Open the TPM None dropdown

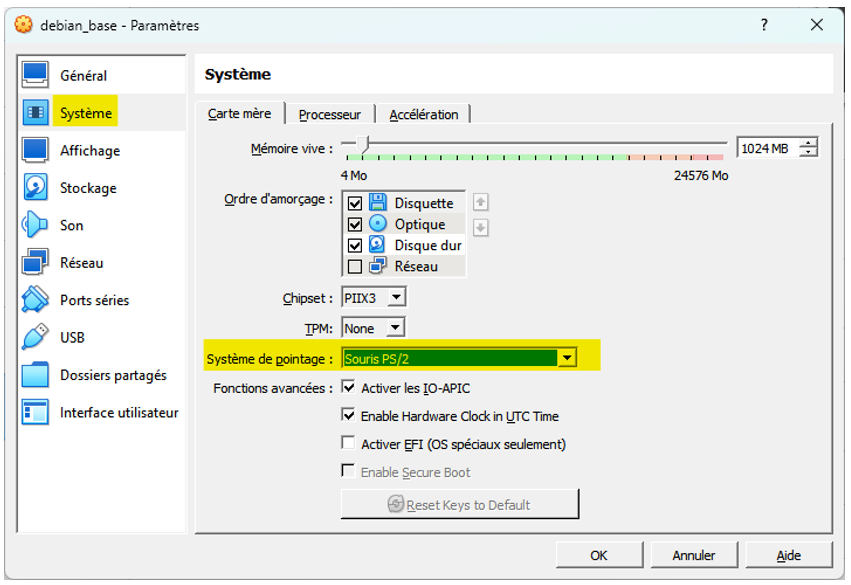(x=373, y=328)
